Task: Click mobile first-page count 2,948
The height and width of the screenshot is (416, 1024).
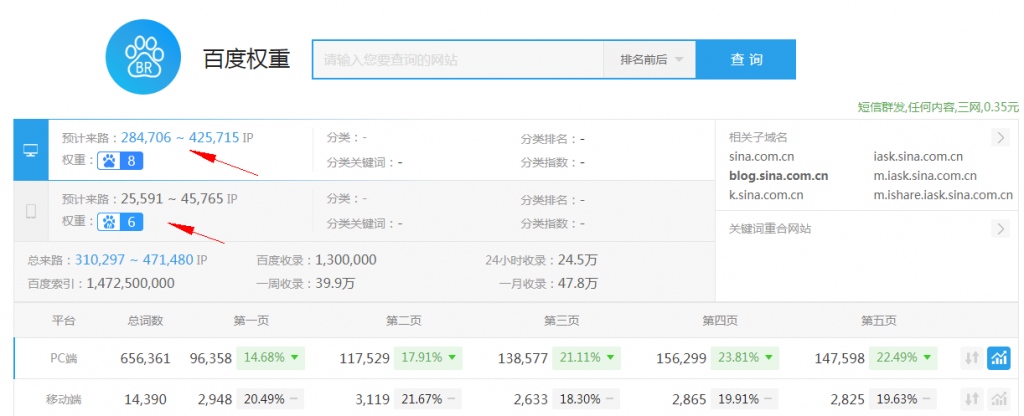Action: 216,400
